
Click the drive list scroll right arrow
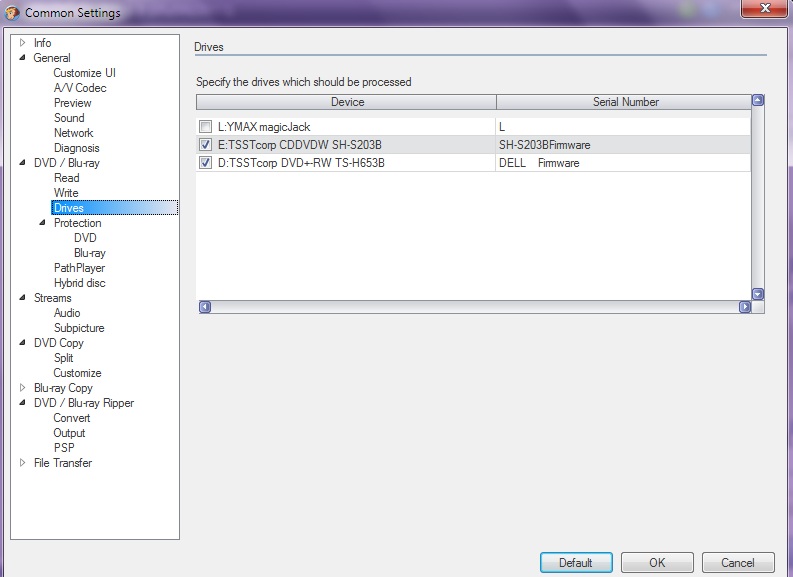click(744, 307)
